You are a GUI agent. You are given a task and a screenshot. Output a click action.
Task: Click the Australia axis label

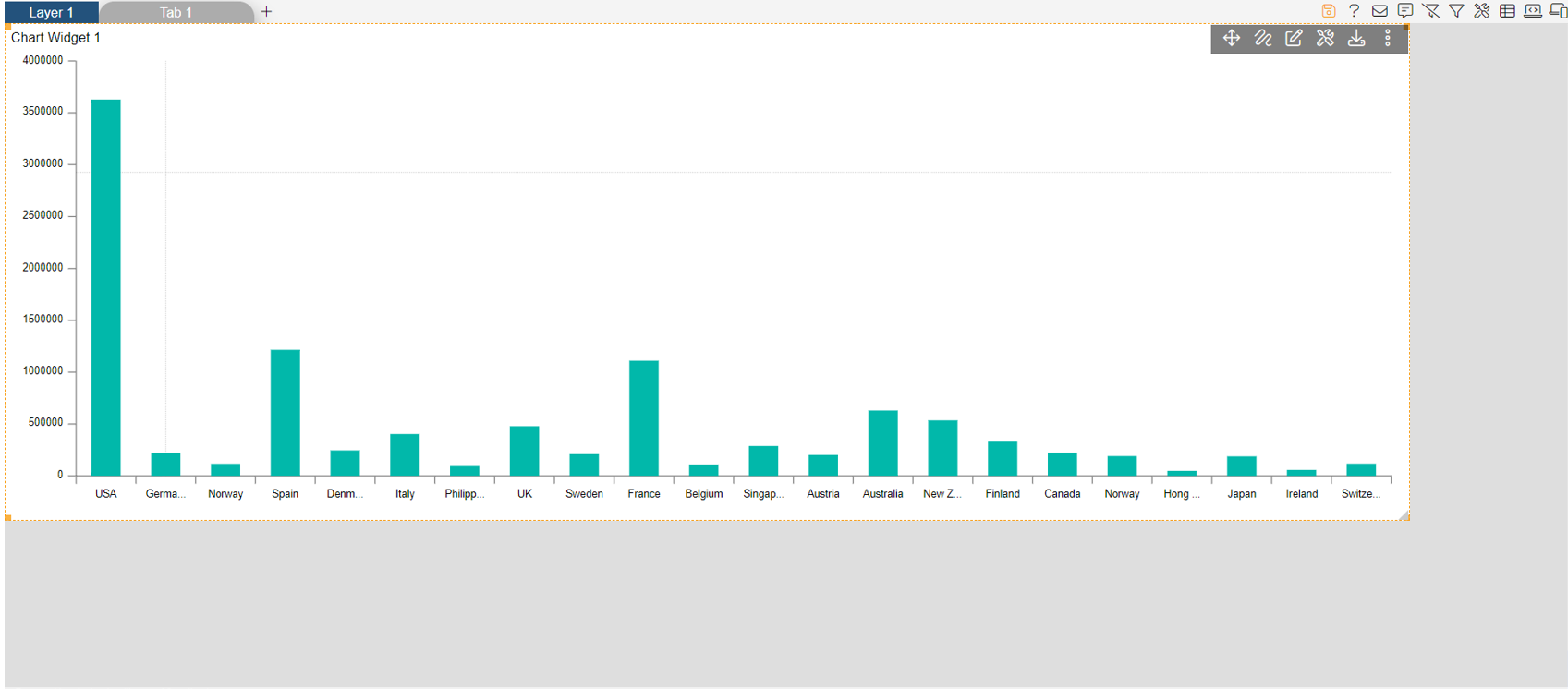pyautogui.click(x=883, y=494)
